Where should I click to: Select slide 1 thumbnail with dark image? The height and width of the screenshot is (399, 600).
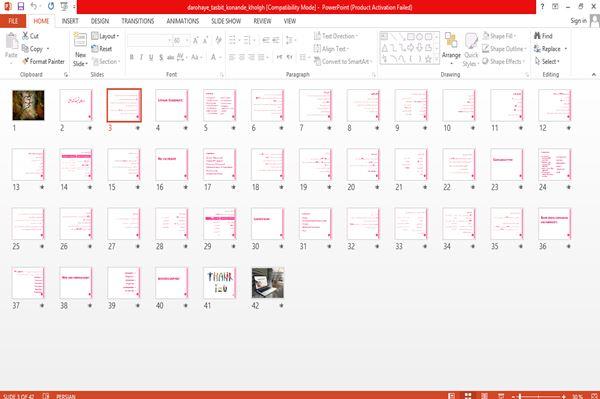(x=28, y=105)
